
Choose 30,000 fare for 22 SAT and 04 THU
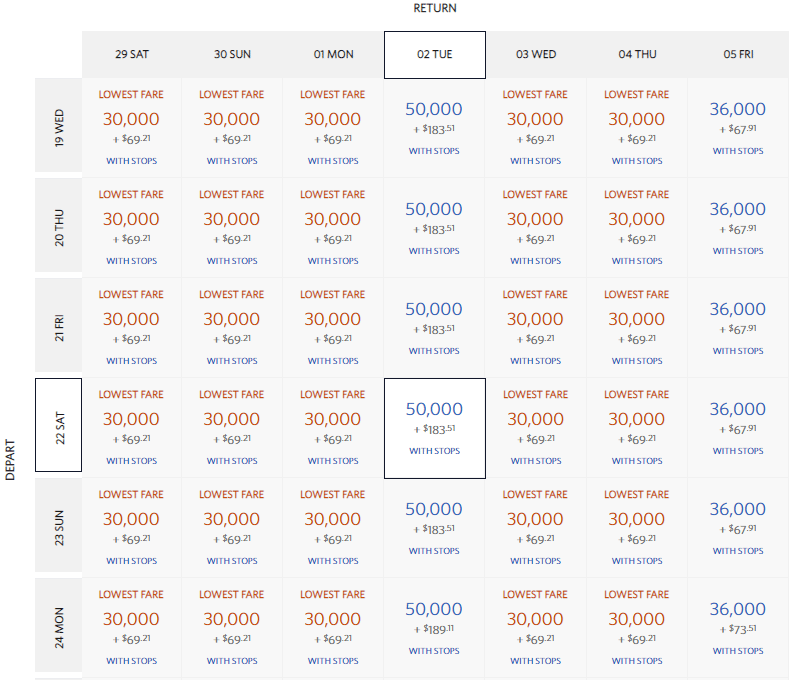pos(637,428)
